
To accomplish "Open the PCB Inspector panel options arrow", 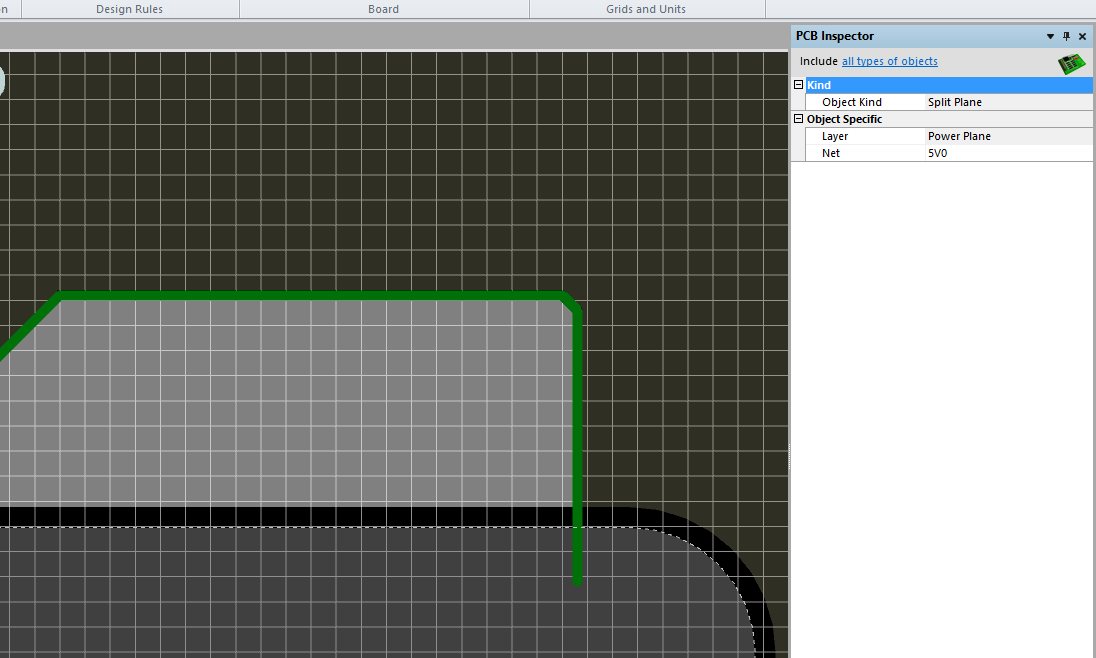I will coord(1050,36).
